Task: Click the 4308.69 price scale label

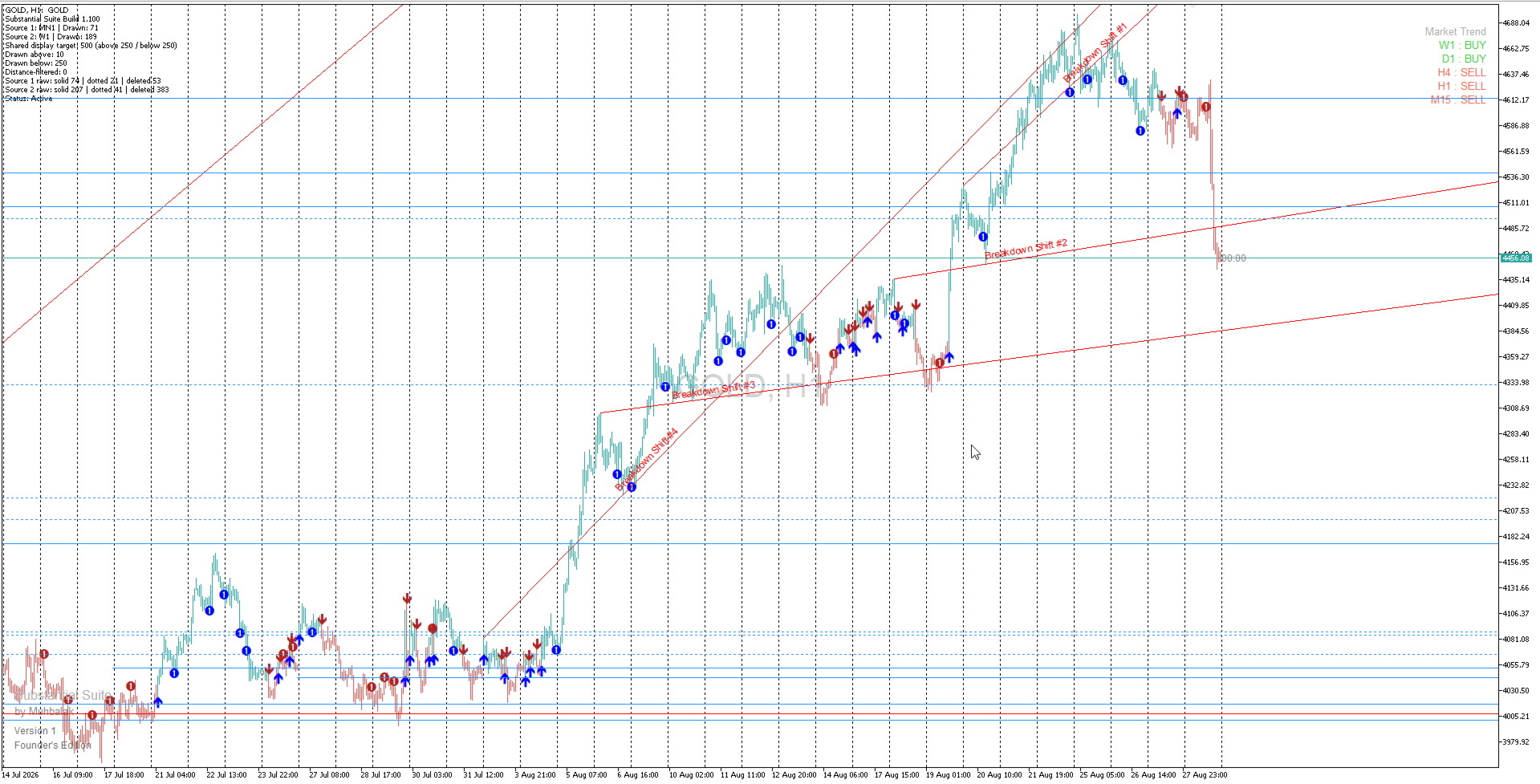Action: pyautogui.click(x=1516, y=408)
